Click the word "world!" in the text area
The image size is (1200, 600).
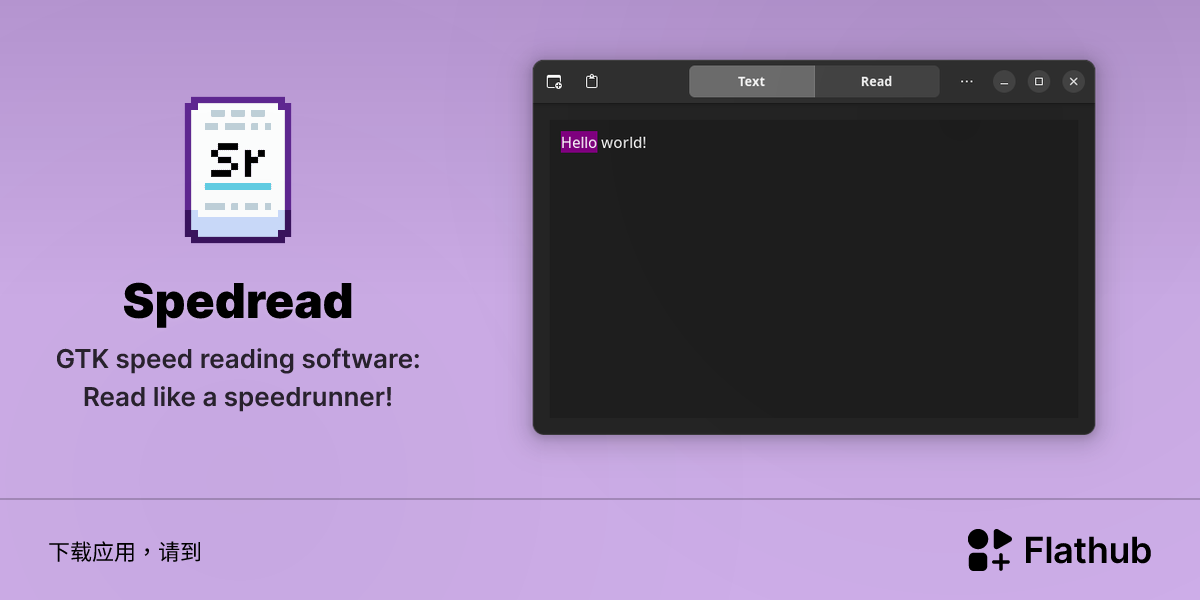tap(624, 142)
